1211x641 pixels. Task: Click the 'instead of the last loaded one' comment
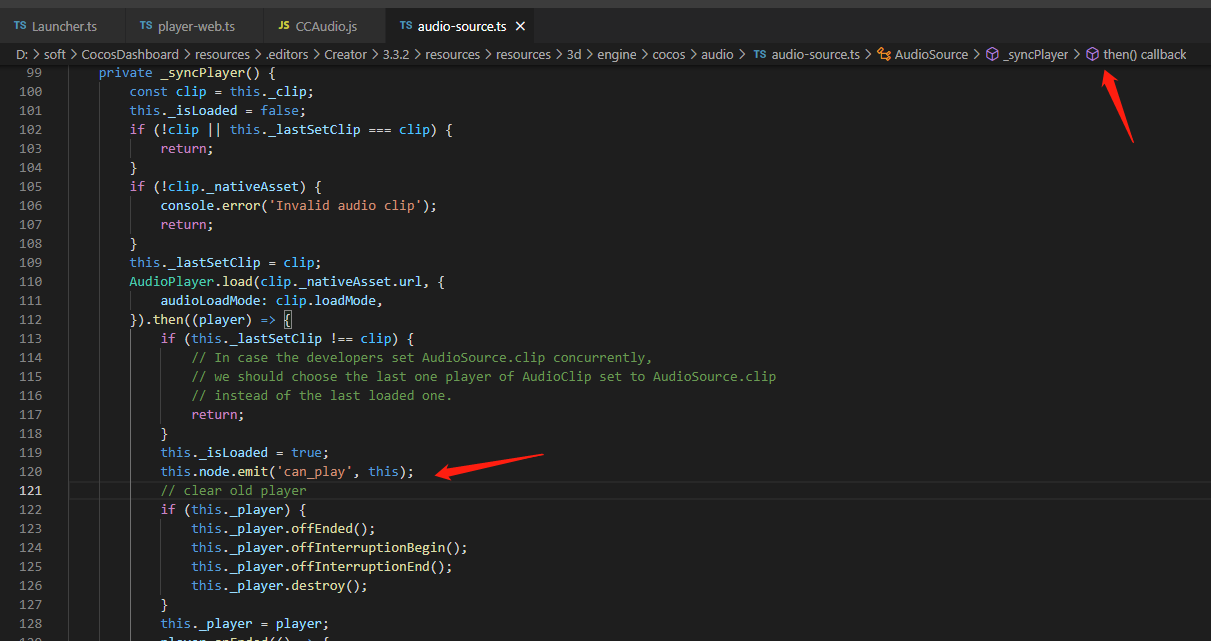click(x=322, y=395)
